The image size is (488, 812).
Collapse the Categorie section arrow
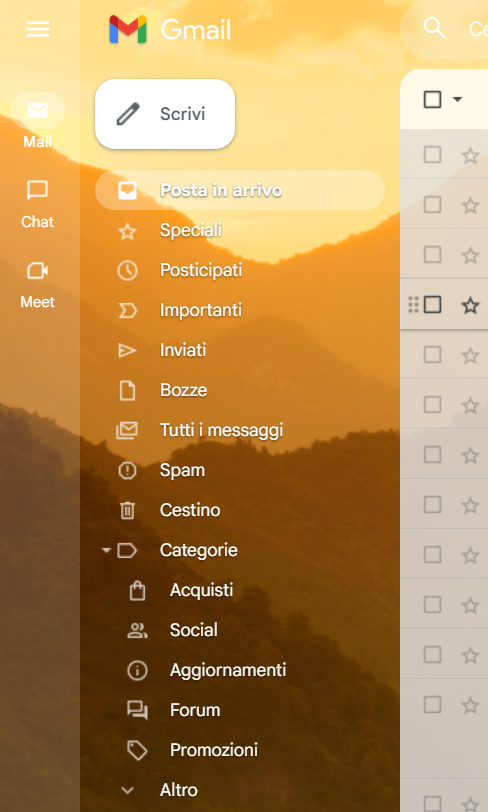tap(106, 550)
